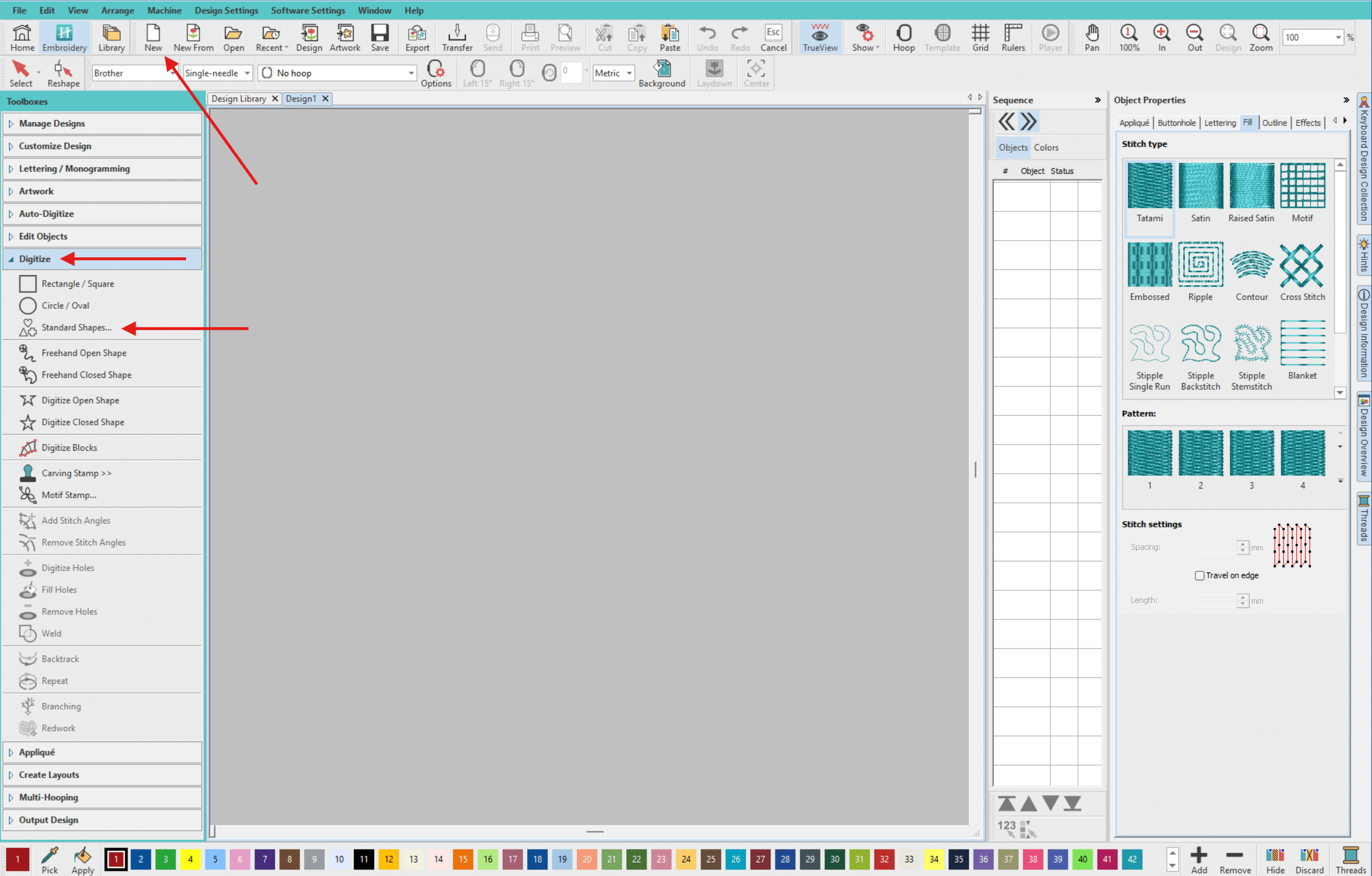Select the Digitize Closed Shape tool
This screenshot has height=876, width=1372.
(x=83, y=422)
